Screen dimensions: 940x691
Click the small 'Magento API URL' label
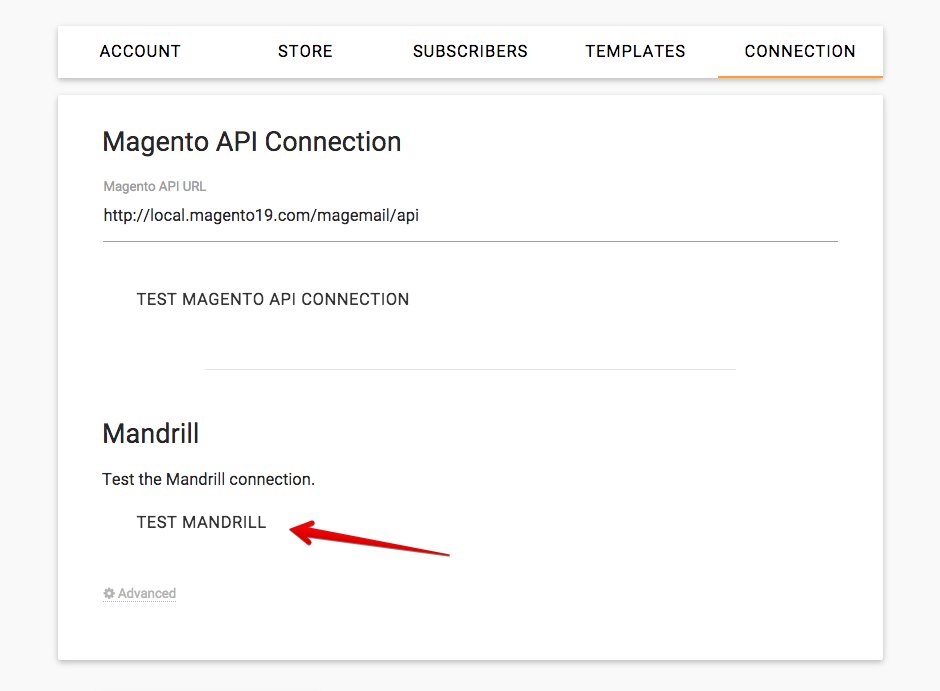coord(155,186)
